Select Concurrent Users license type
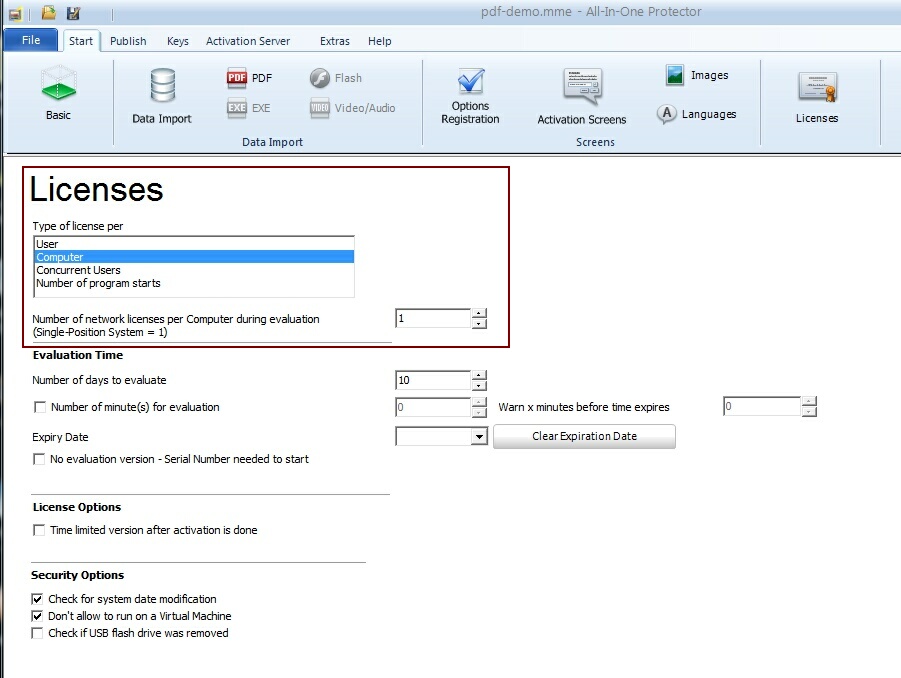This screenshot has height=678, width=901. [78, 270]
